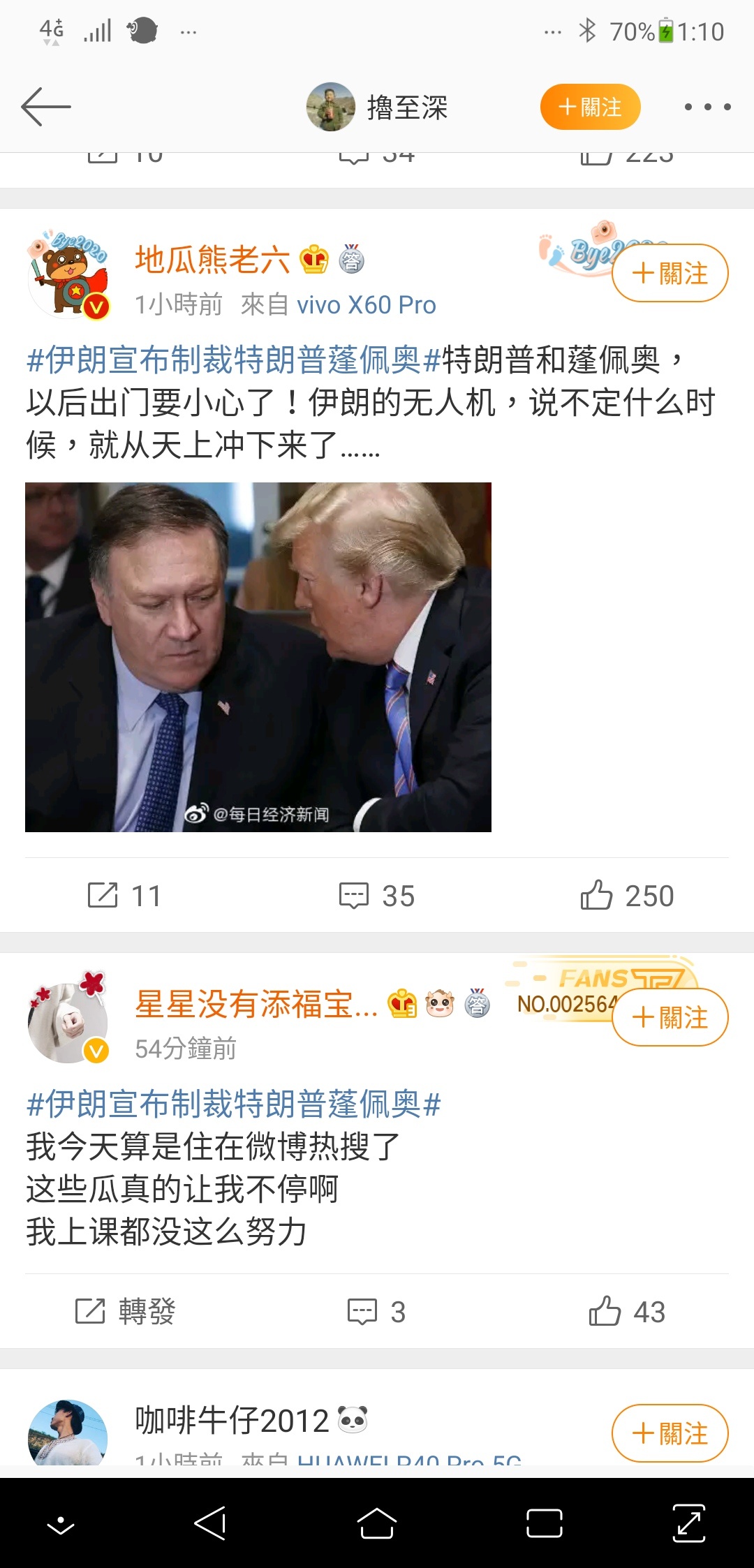Follow 撸至深 with orange header button
754x1568 pixels.
[590, 107]
